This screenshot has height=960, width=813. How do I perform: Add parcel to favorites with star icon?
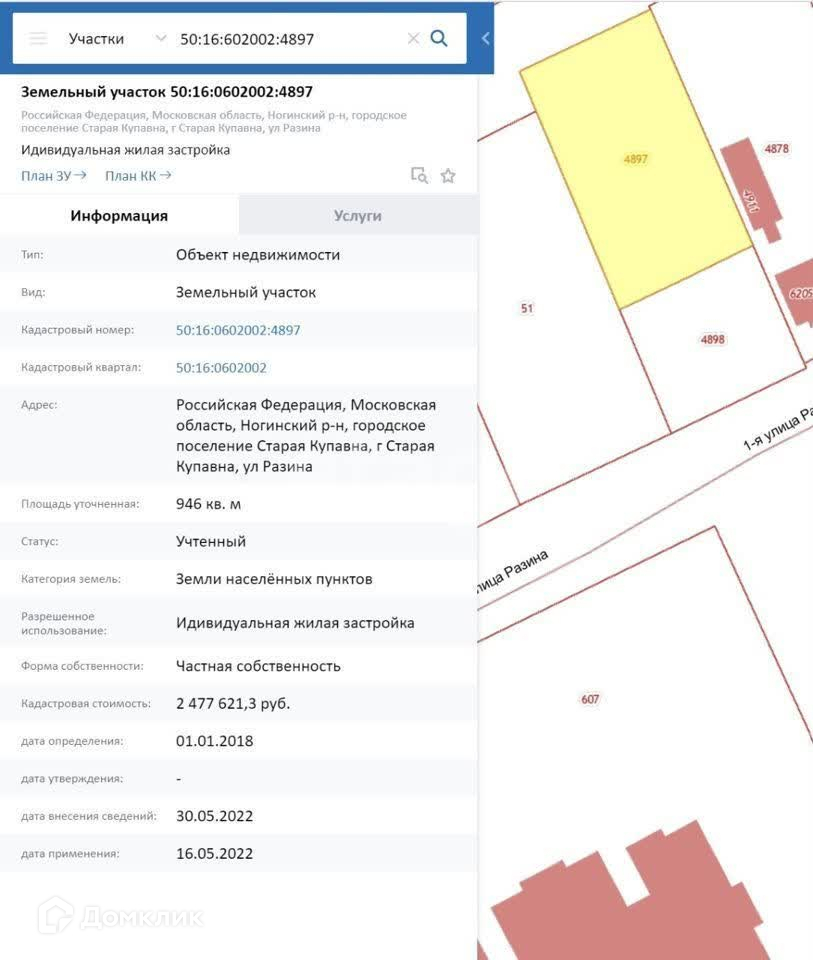[448, 175]
